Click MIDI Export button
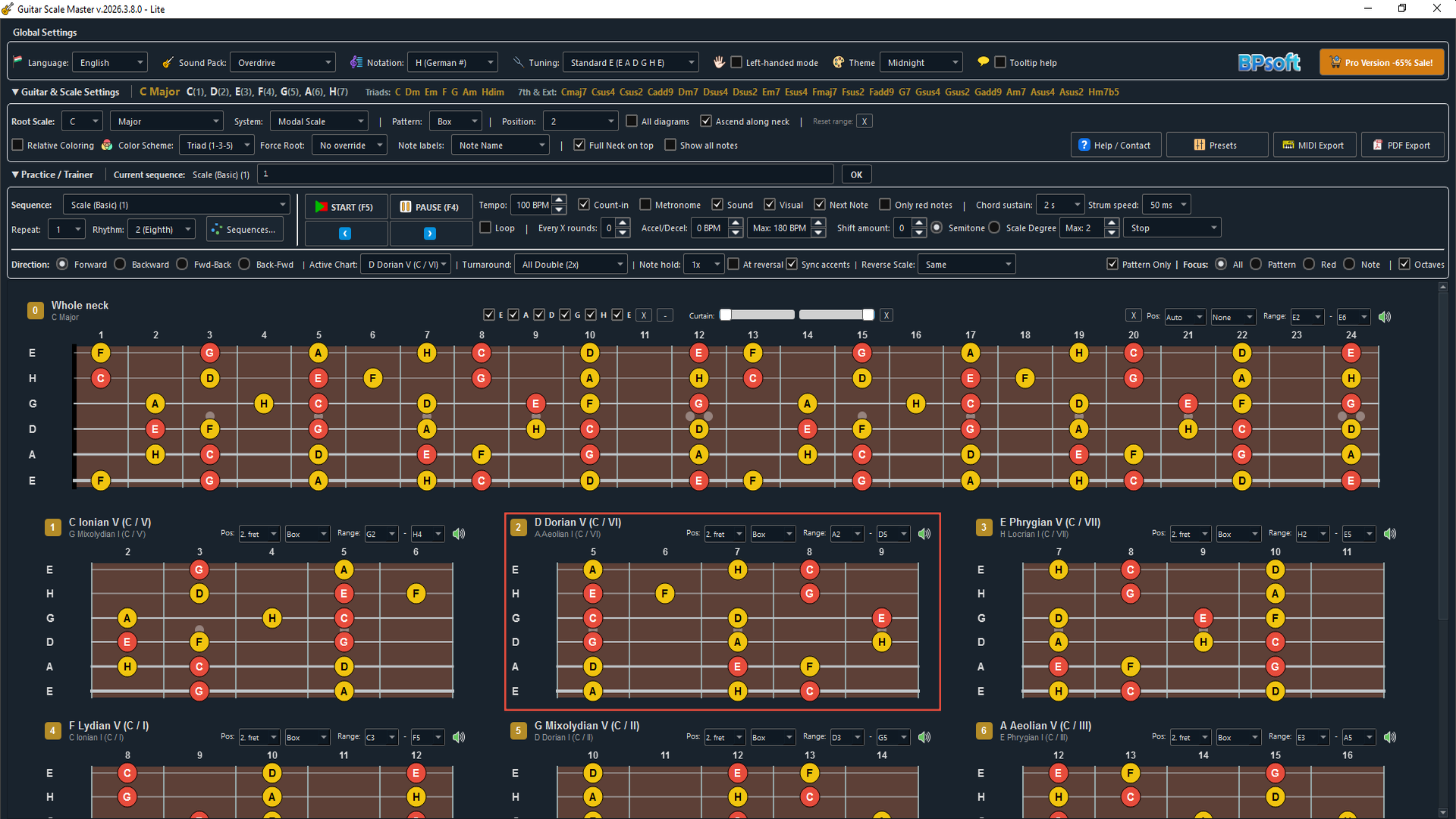 click(x=1314, y=145)
